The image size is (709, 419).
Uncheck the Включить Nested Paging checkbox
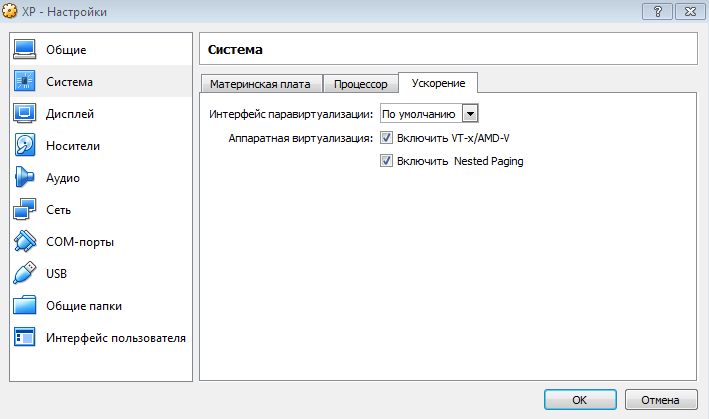coord(387,160)
